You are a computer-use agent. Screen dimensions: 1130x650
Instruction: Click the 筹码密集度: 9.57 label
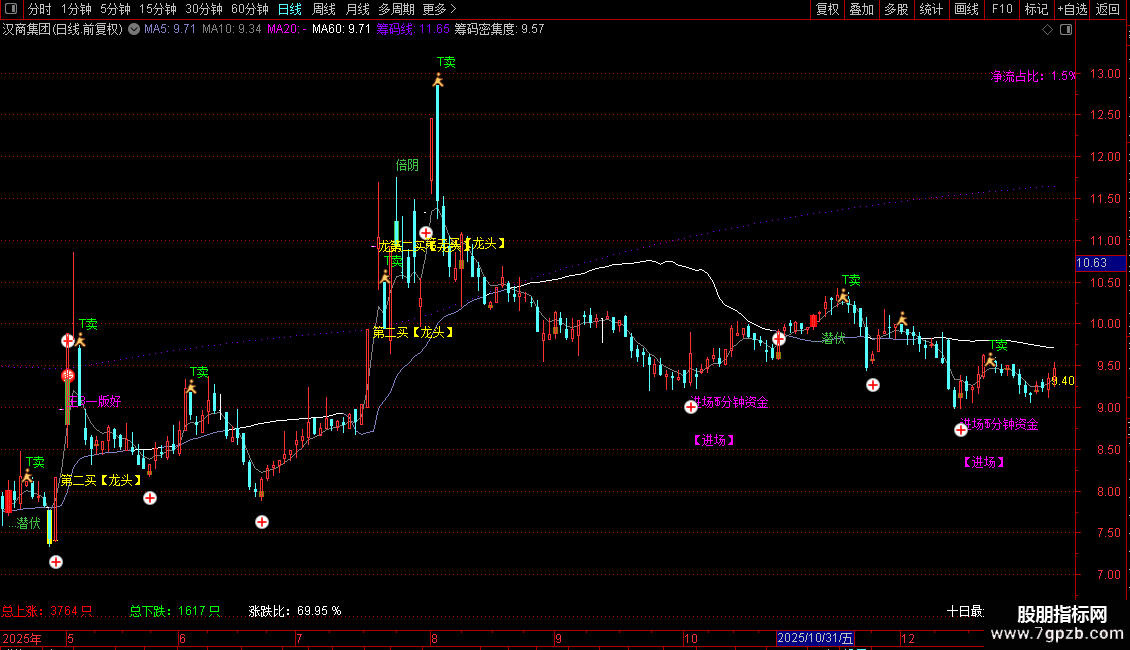[x=499, y=30]
